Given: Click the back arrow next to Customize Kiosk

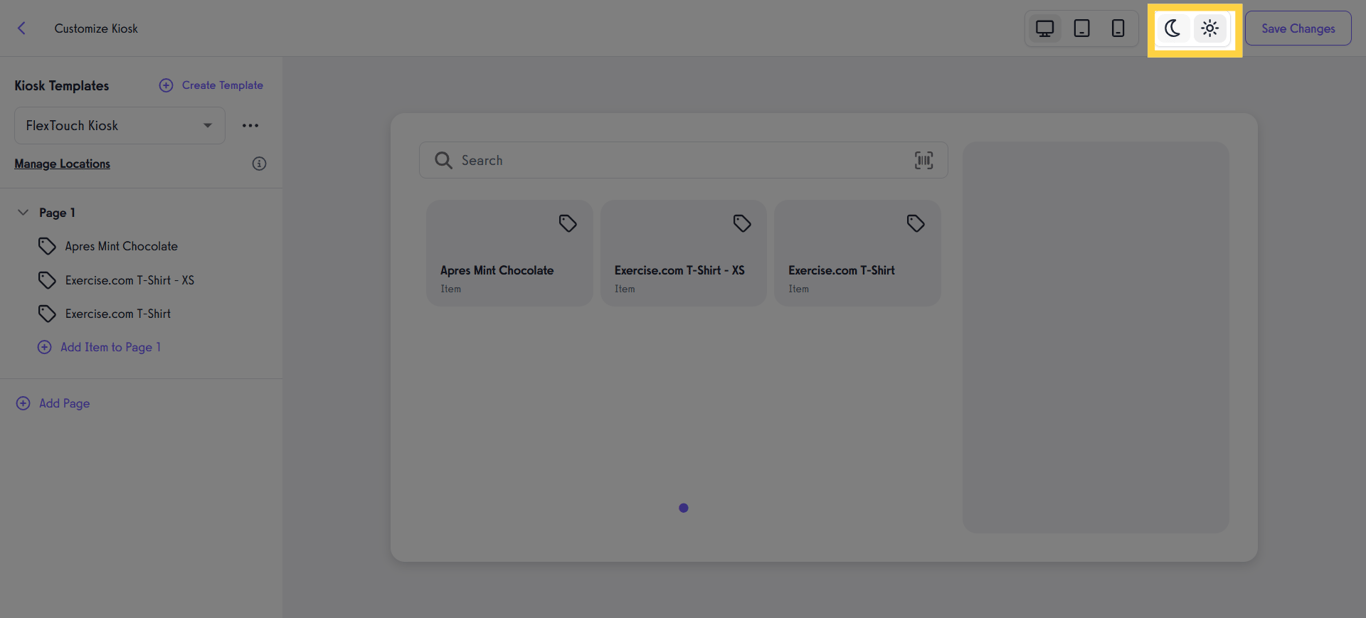Looking at the screenshot, I should pos(21,28).
